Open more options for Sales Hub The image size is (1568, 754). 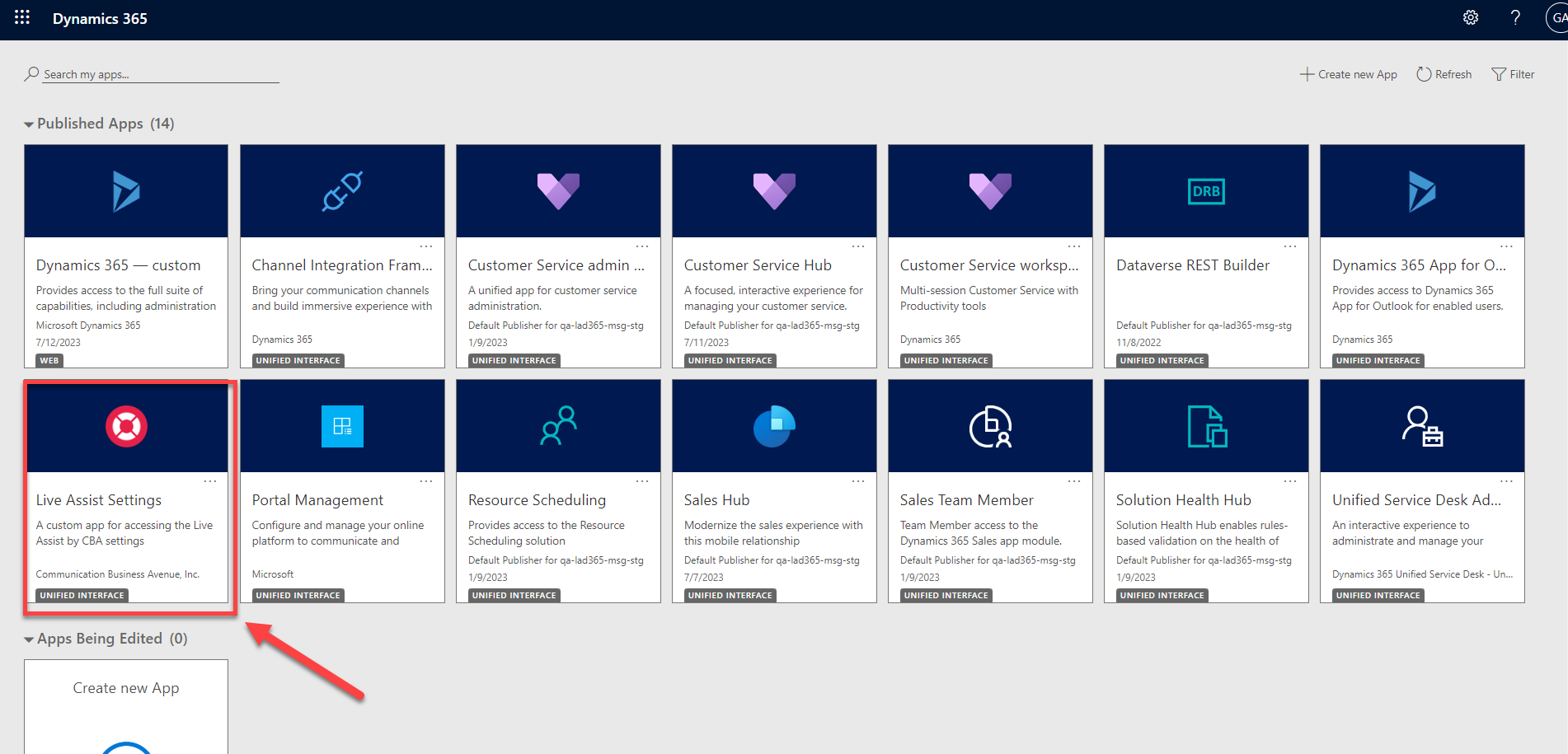(x=858, y=481)
